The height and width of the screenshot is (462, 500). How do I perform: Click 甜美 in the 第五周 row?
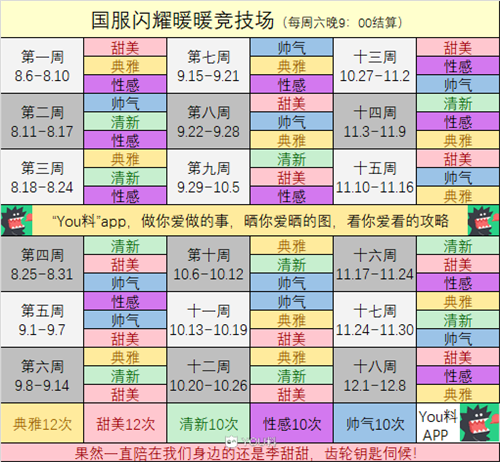125,338
